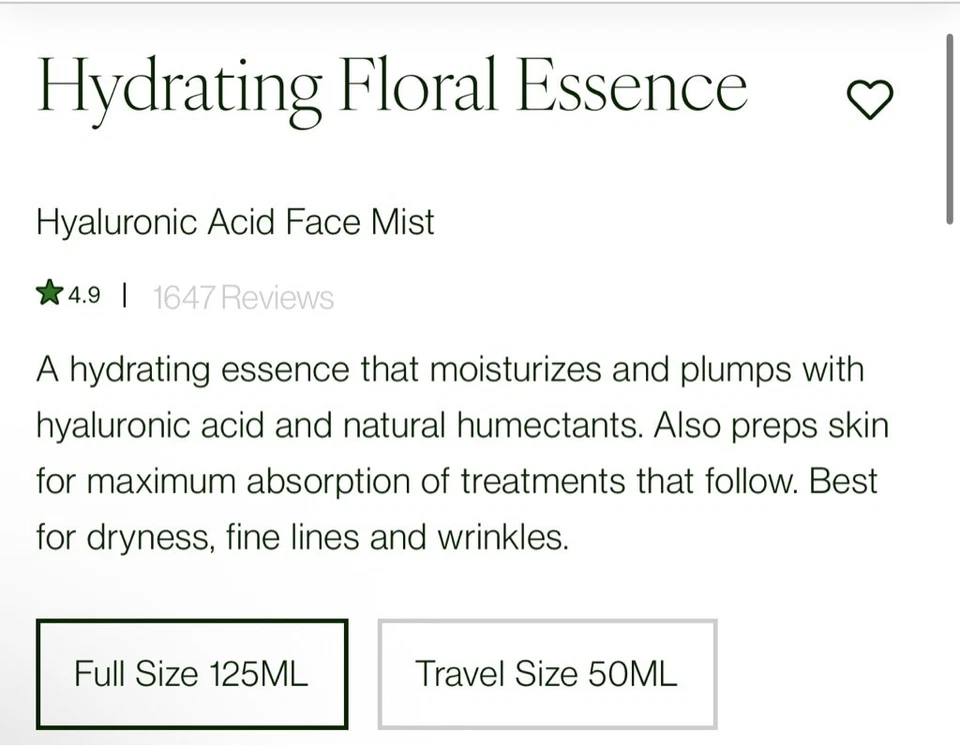Viewport: 960px width, 746px height.
Task: Choose the Travel Size 50ML option
Action: point(546,673)
